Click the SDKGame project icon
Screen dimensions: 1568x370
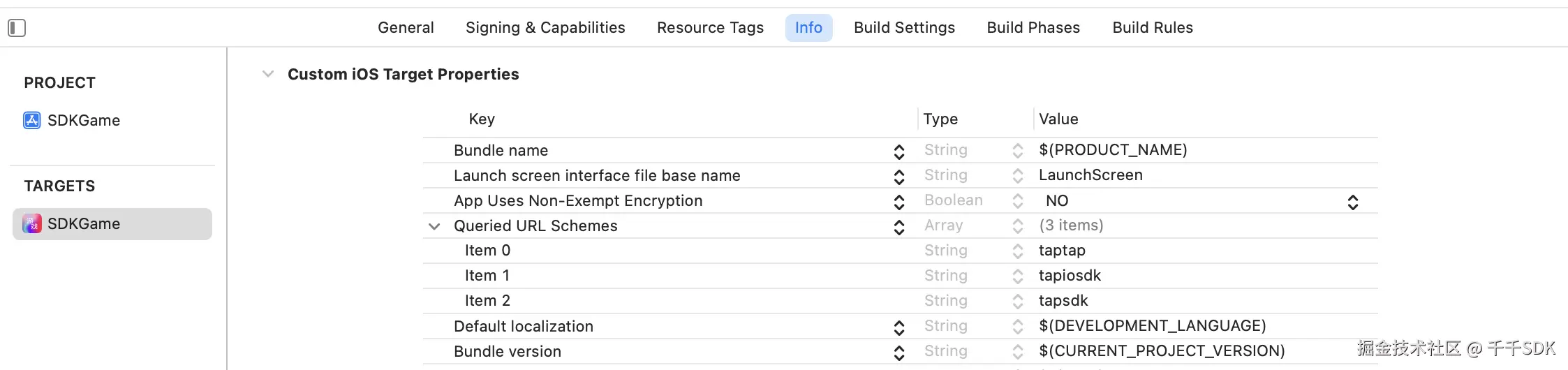point(32,121)
